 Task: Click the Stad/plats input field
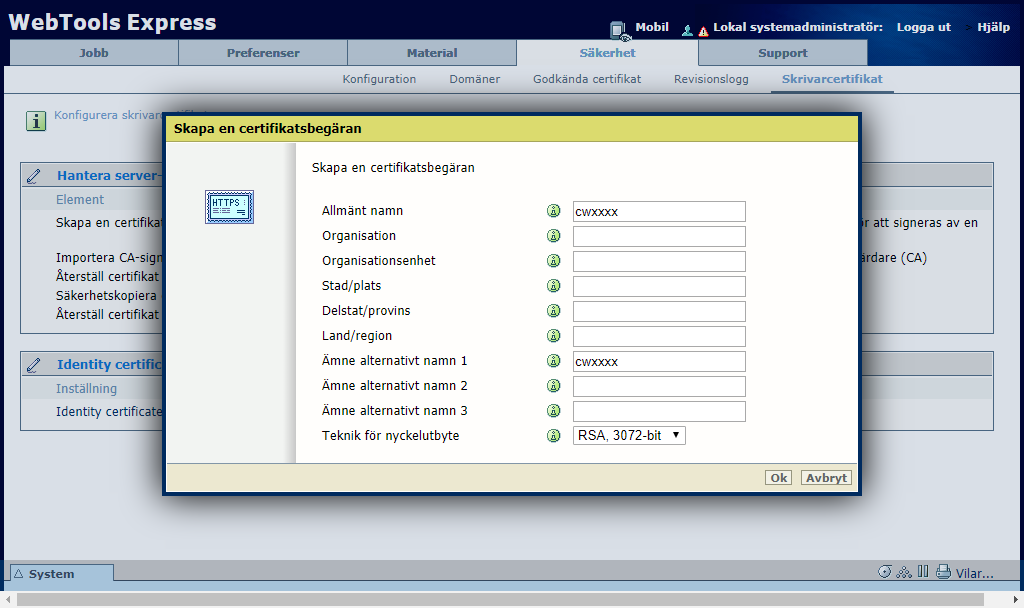tap(659, 287)
